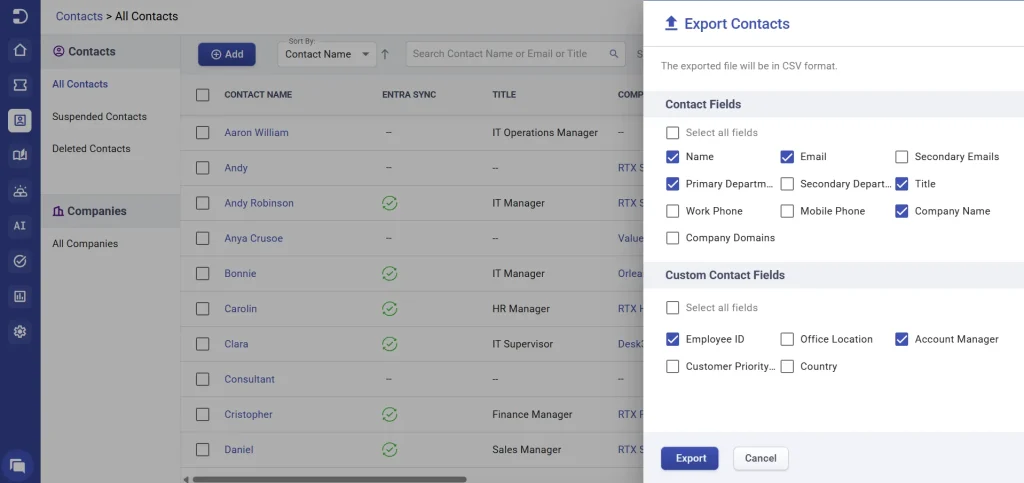Viewport: 1024px width, 483px height.
Task: Uncheck the Name field checkbox
Action: pyautogui.click(x=673, y=157)
